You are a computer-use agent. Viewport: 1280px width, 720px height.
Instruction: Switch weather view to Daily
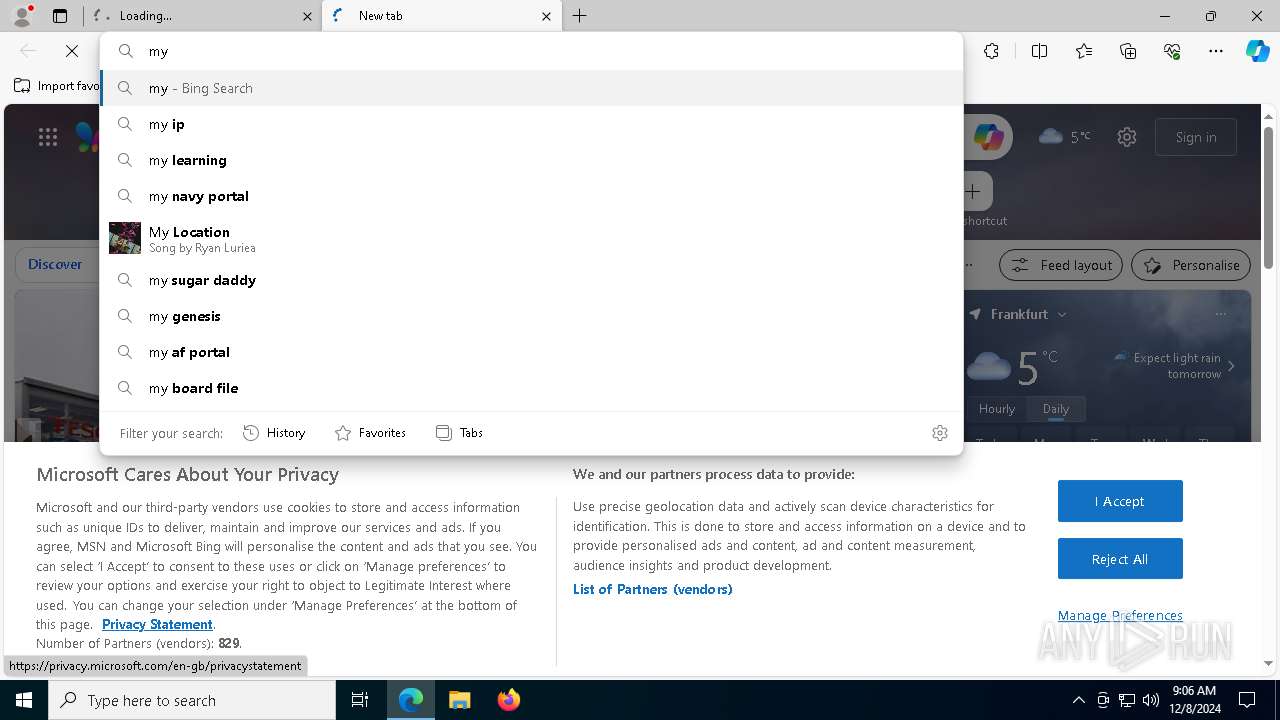(x=1056, y=408)
